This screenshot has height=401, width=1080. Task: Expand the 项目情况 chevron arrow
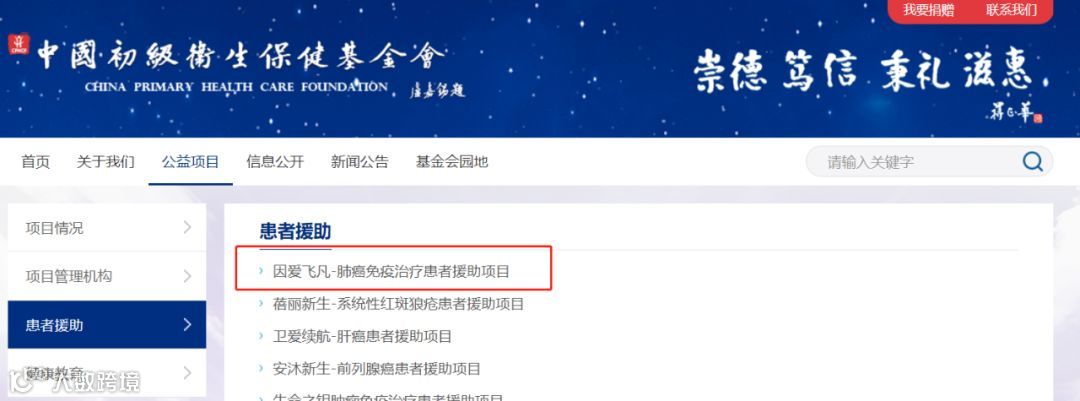point(187,227)
